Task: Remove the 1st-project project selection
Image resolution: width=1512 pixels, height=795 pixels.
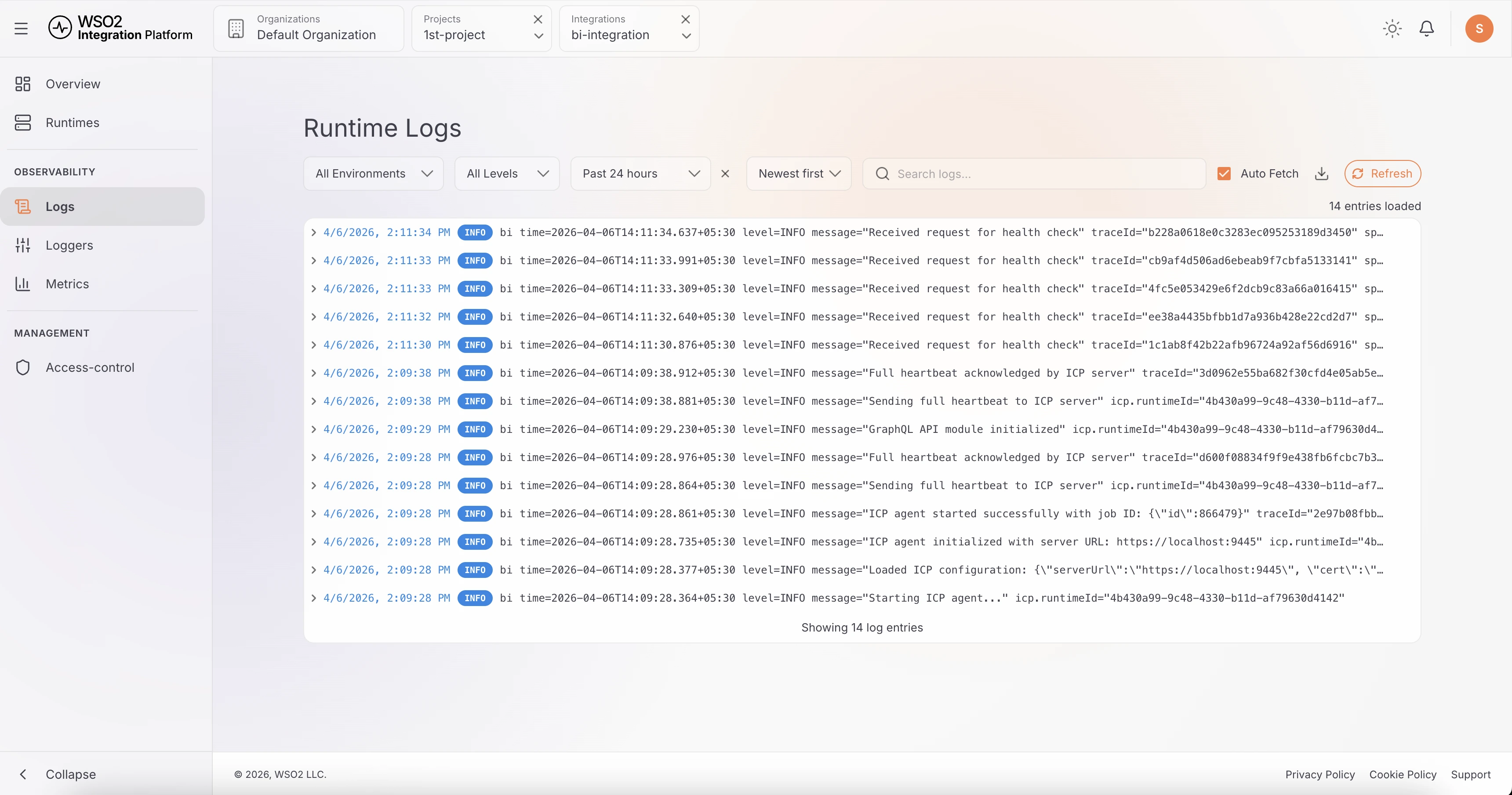Action: [538, 19]
